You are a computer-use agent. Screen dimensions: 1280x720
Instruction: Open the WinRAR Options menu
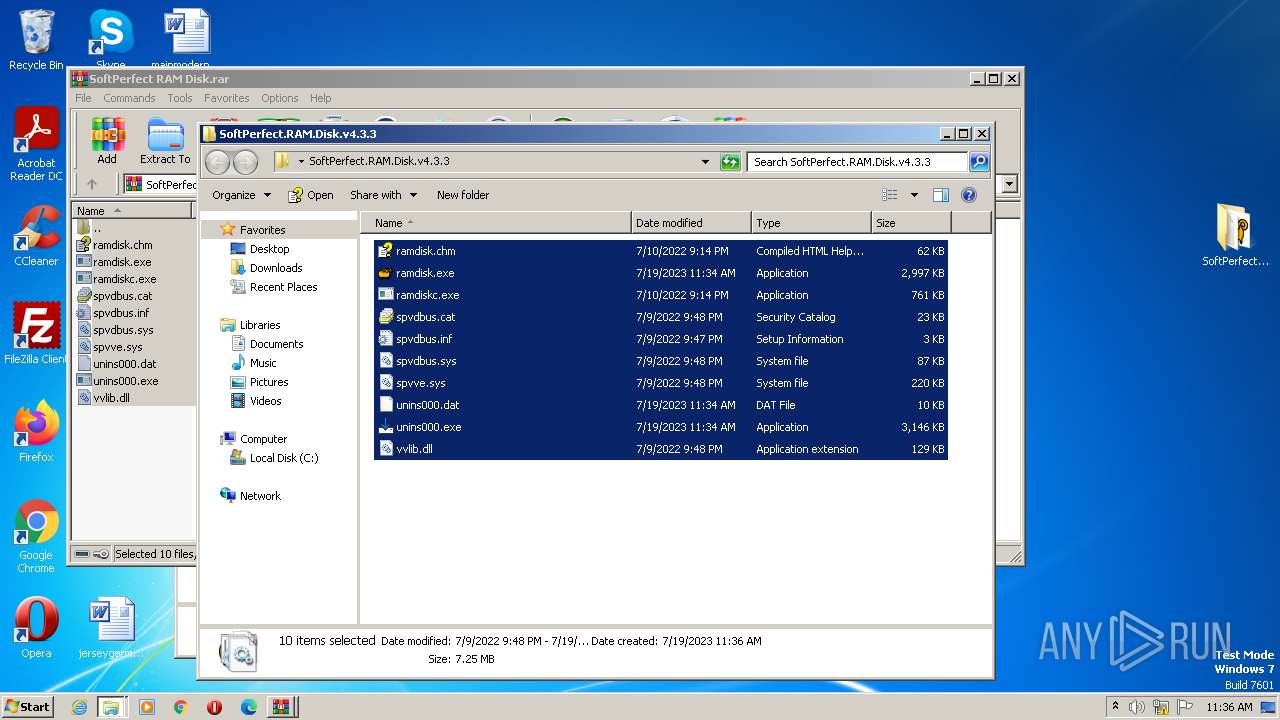[x=280, y=98]
